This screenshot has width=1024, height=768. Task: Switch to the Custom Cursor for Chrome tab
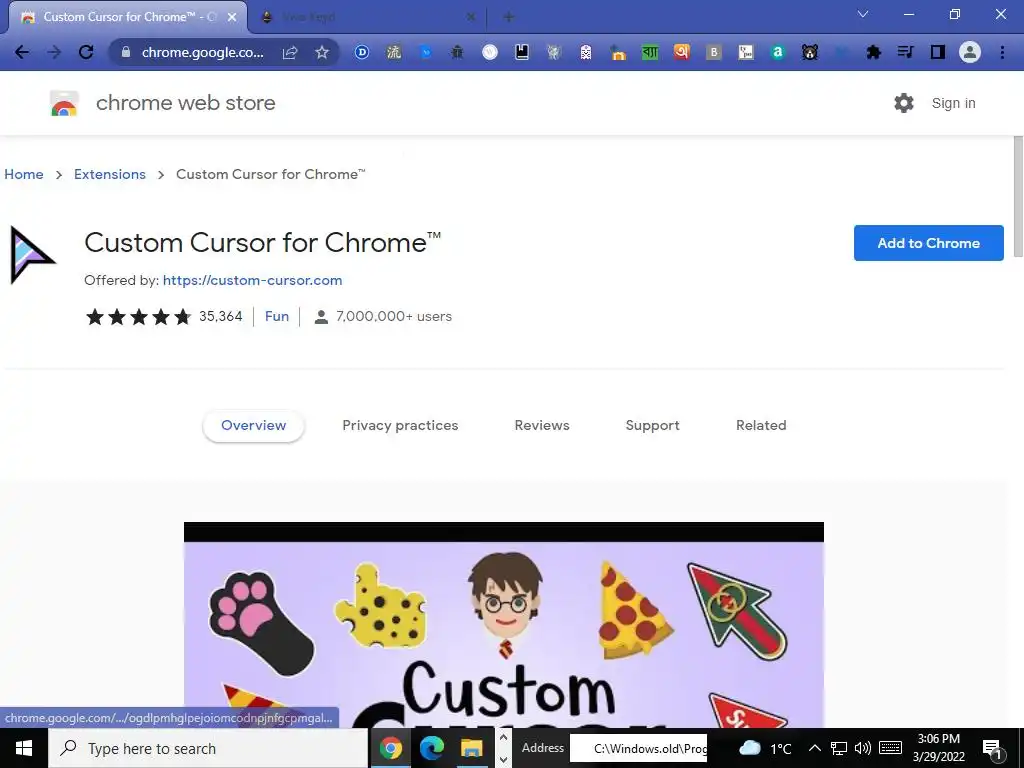(128, 17)
